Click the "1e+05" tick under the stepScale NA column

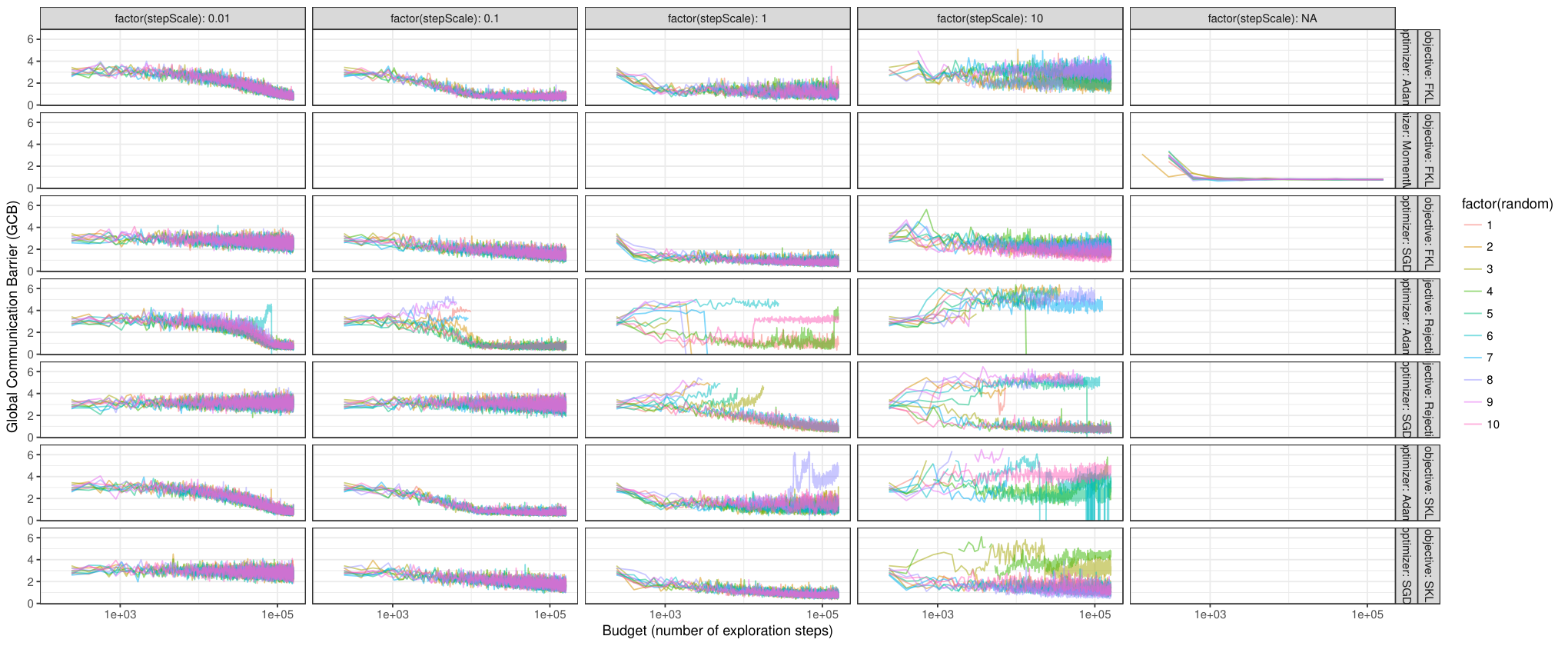tap(1367, 614)
